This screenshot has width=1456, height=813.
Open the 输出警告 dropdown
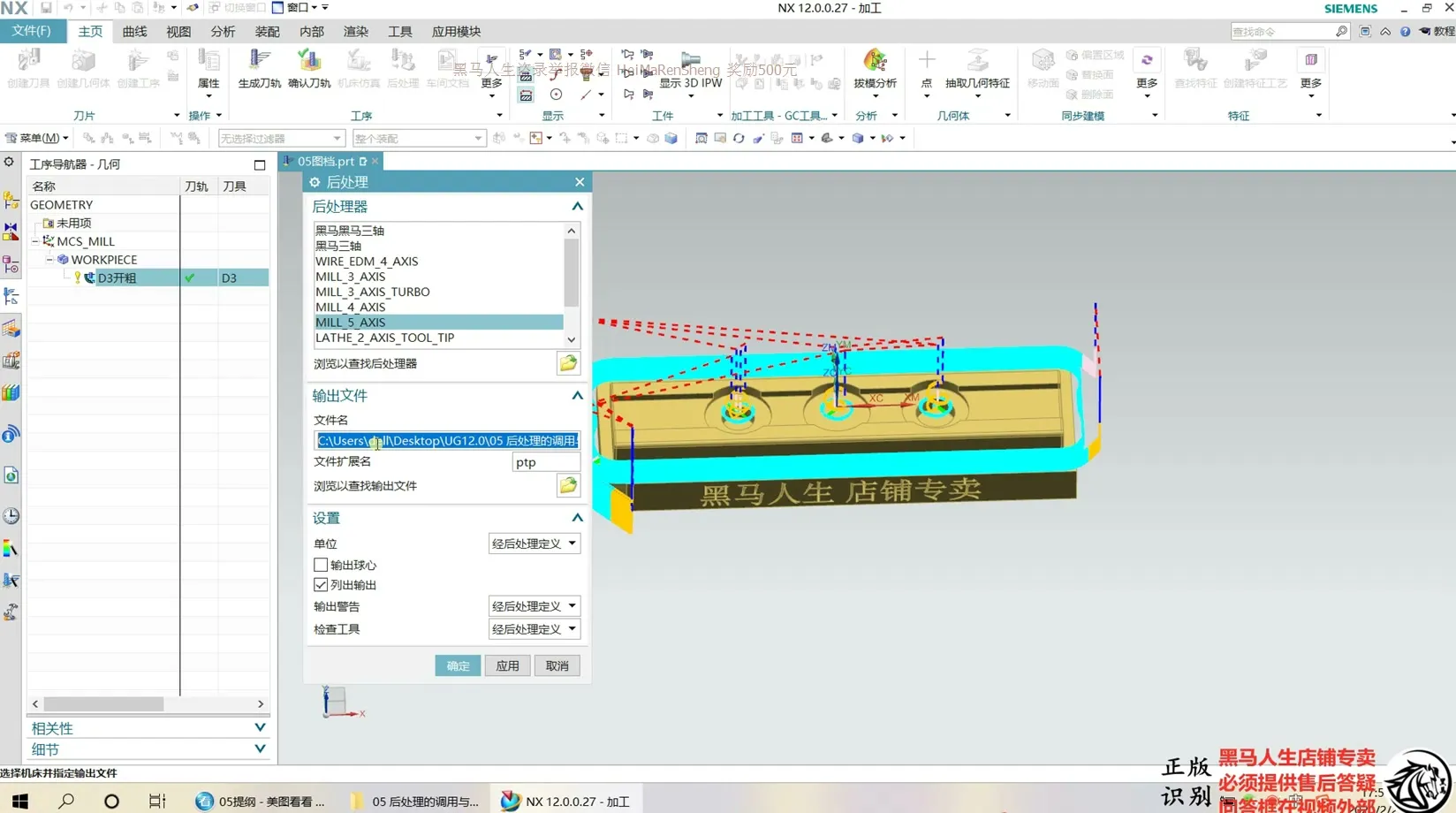(534, 606)
